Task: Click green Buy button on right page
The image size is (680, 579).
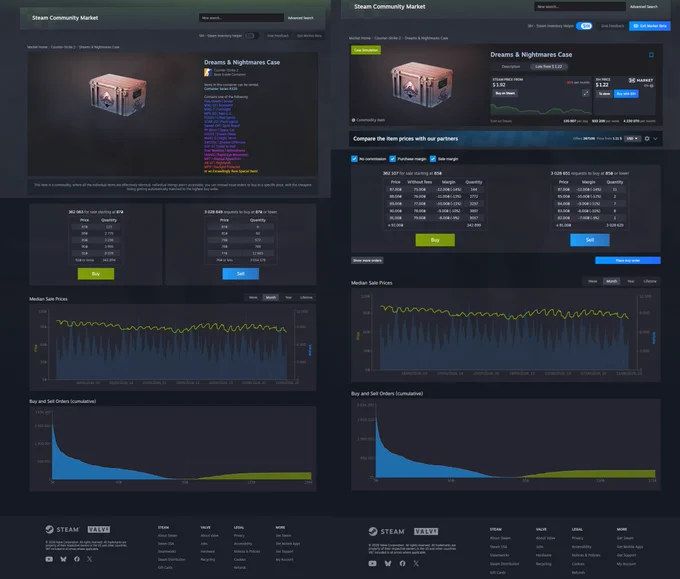Action: click(x=435, y=240)
